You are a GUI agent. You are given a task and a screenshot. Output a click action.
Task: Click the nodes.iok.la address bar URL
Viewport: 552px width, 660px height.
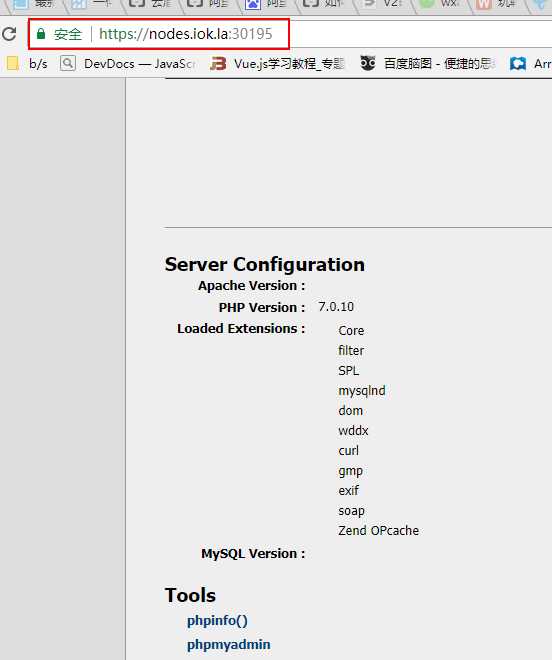[186, 34]
